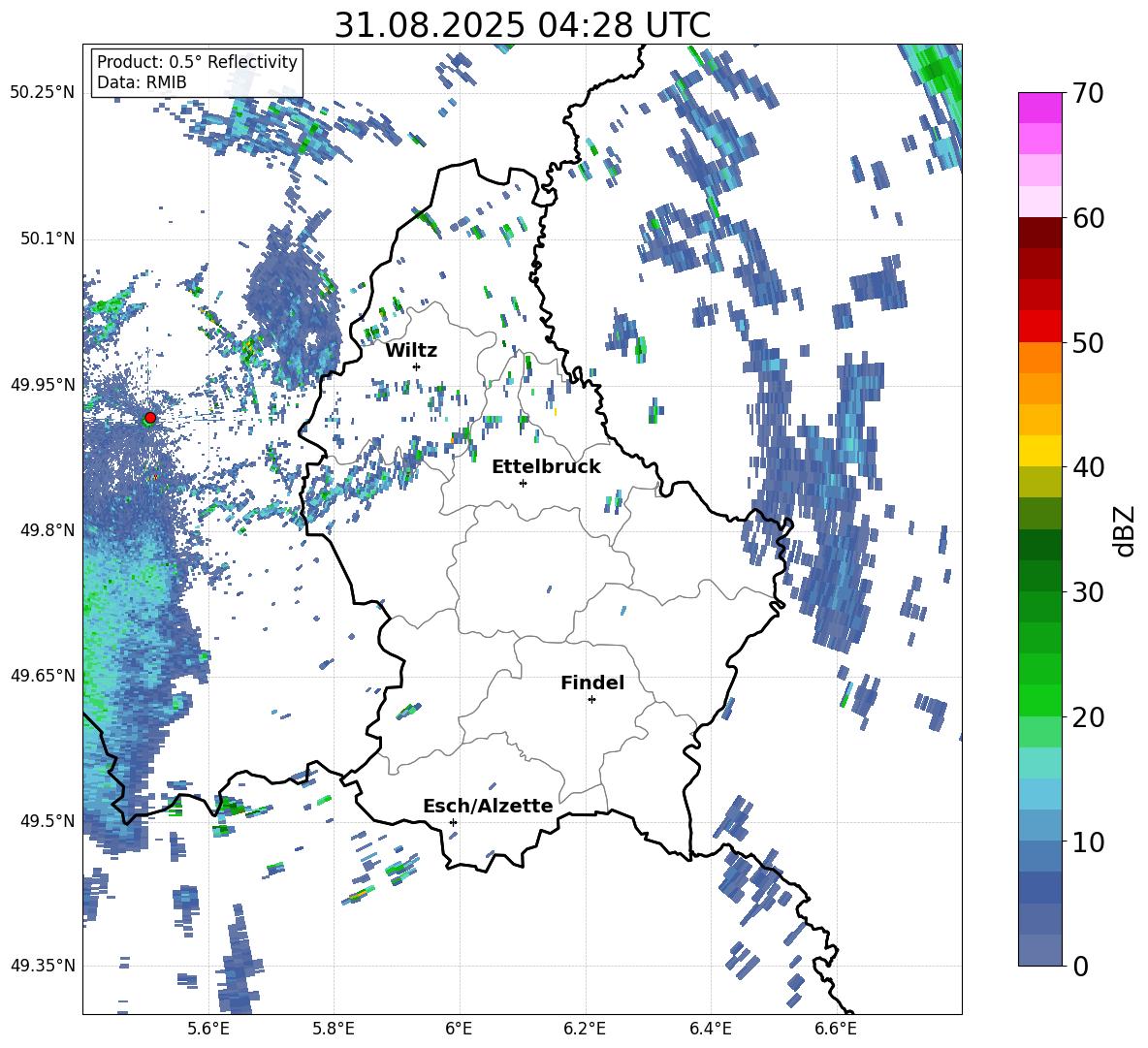The width and height of the screenshot is (1148, 1048).
Task: Click the 31.08.2025 04:28 UTC title
Action: pos(522,25)
